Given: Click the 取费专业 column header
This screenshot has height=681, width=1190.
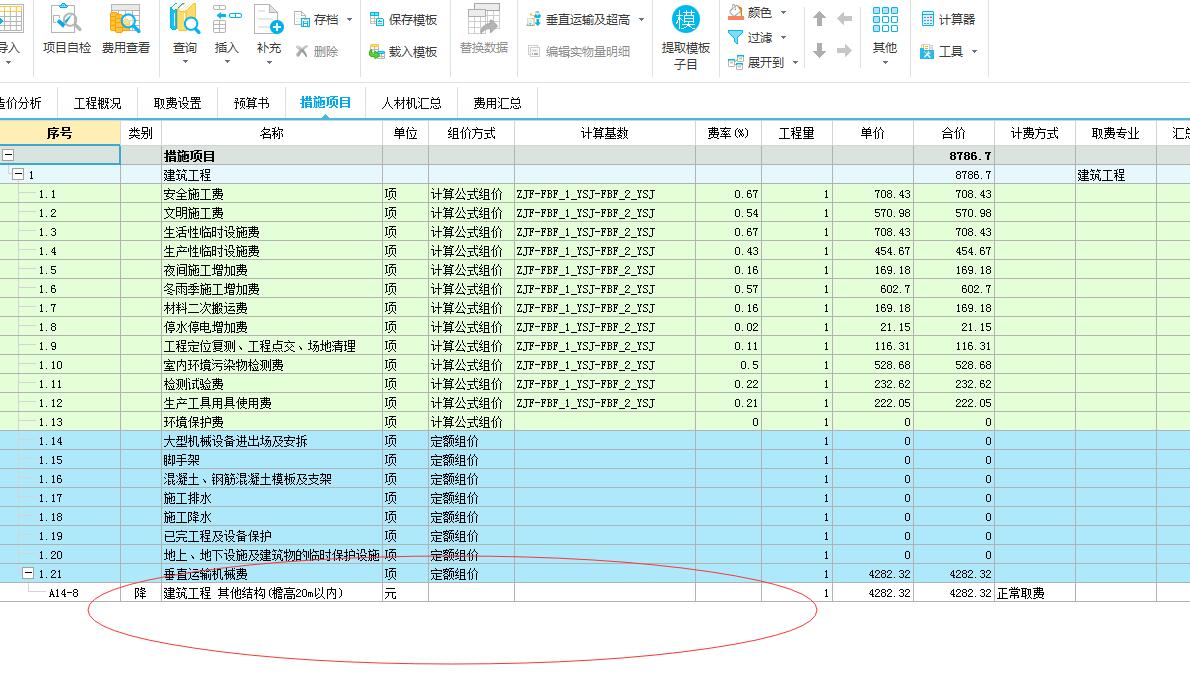Looking at the screenshot, I should click(1115, 133).
